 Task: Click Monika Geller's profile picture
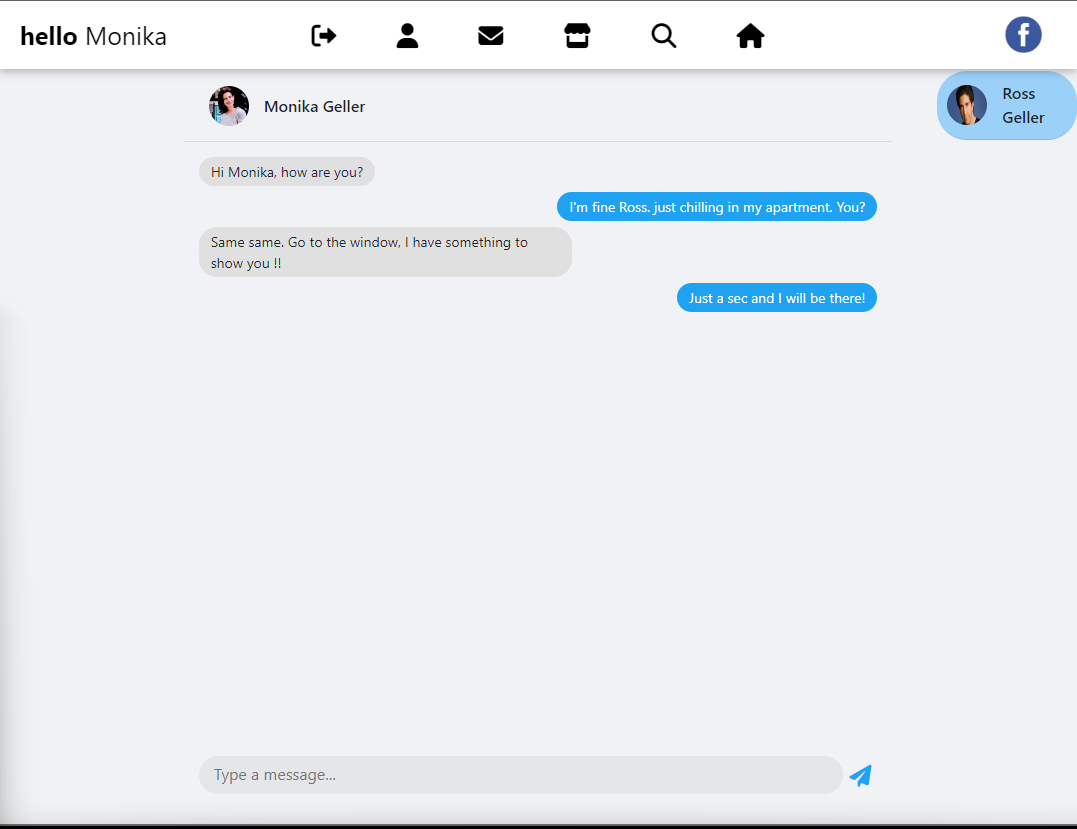[x=229, y=105]
